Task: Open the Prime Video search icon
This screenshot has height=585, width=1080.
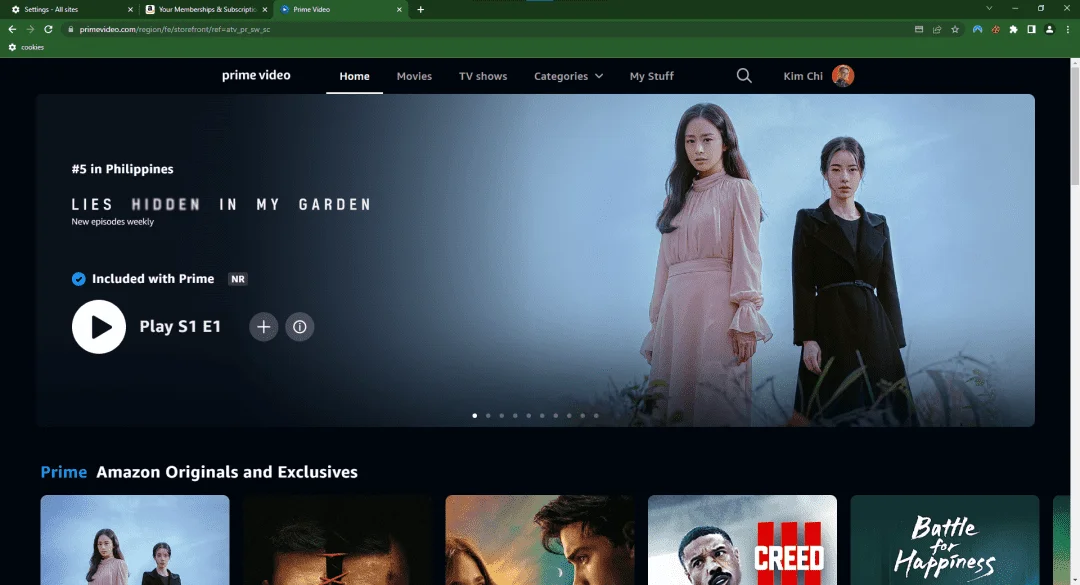Action: pos(744,76)
